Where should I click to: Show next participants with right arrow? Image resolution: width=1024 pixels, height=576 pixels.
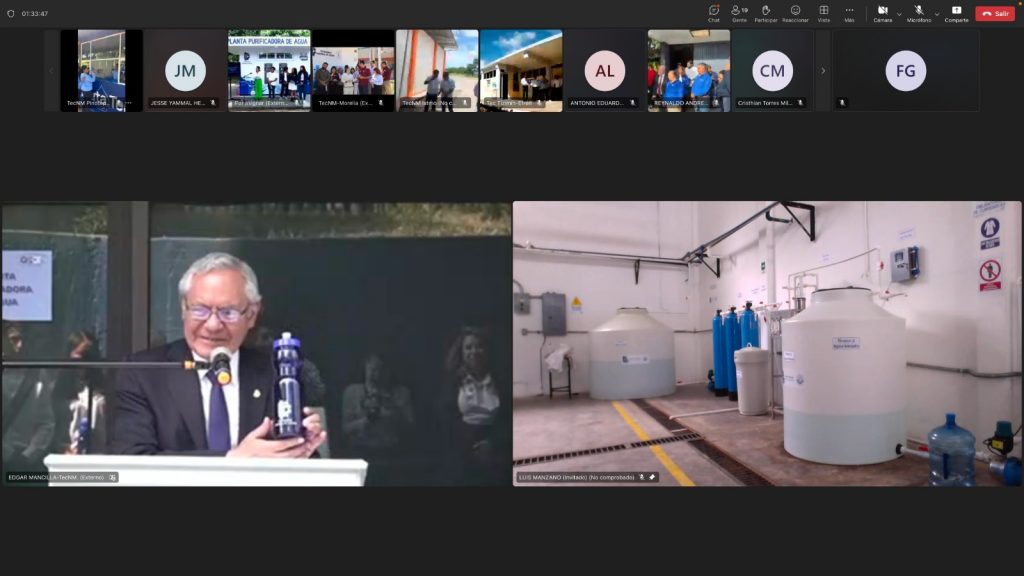[x=823, y=71]
